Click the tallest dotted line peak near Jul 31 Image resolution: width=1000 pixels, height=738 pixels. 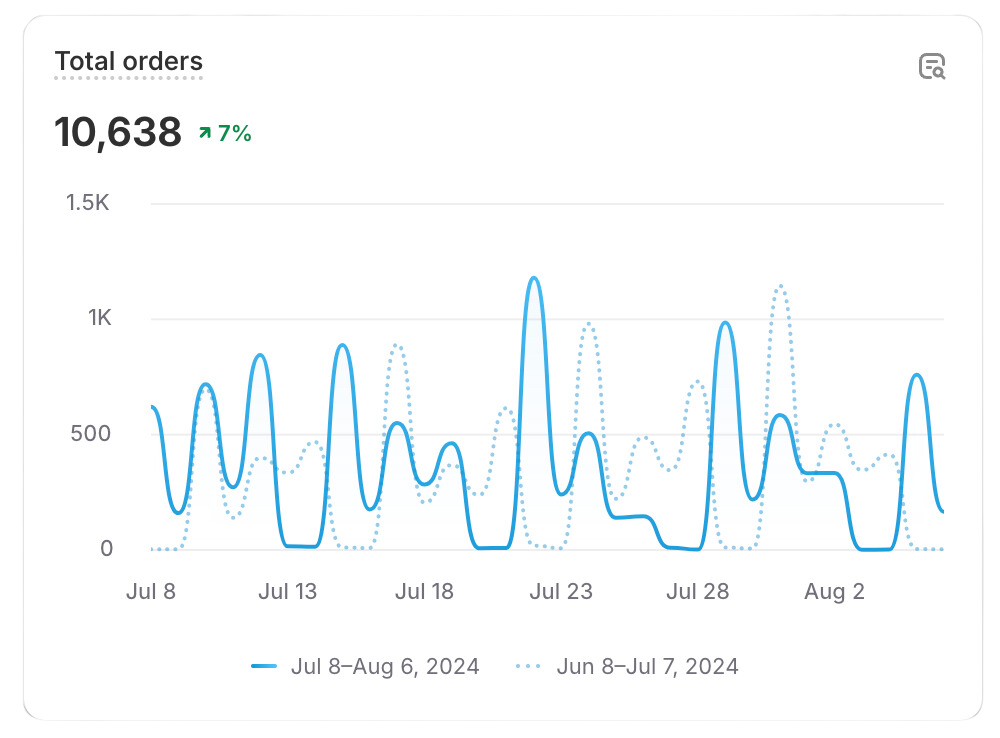pos(781,287)
